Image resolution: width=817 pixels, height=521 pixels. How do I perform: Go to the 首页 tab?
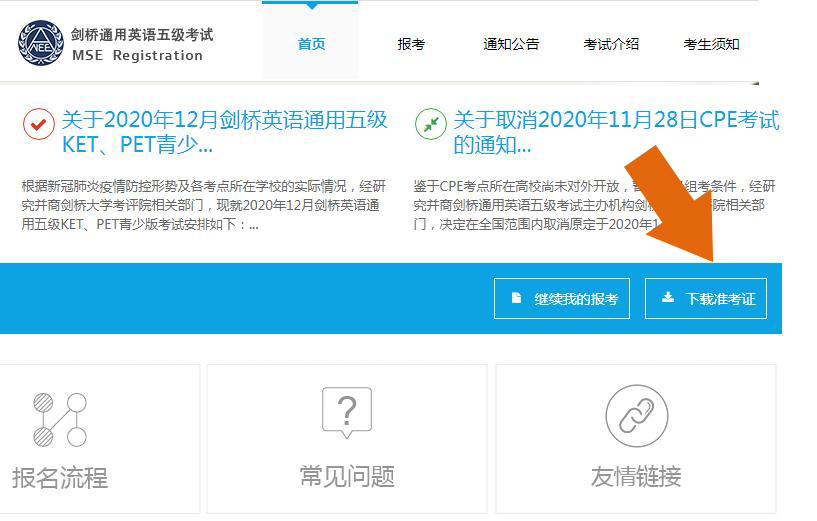(311, 44)
